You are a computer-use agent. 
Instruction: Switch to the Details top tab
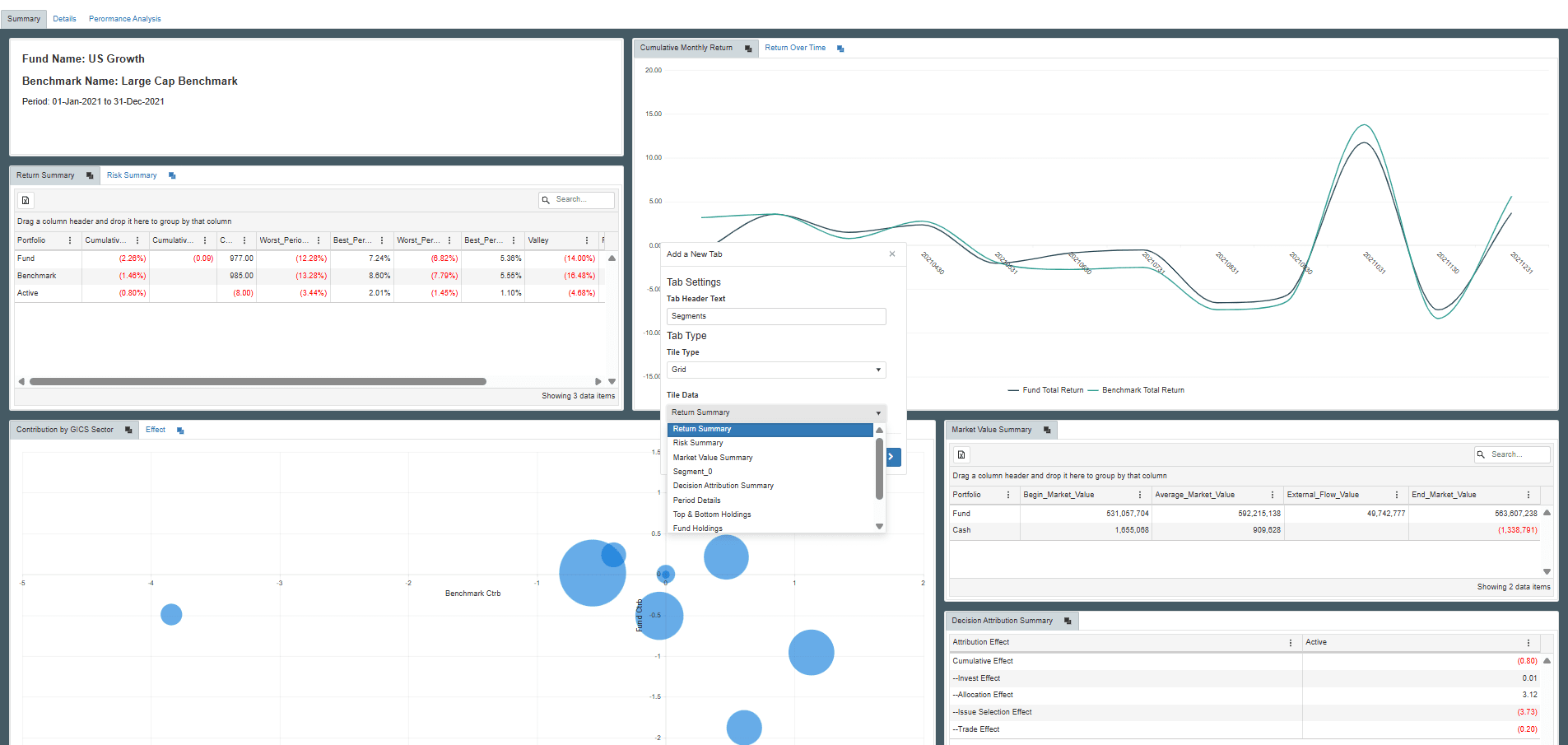(x=64, y=19)
